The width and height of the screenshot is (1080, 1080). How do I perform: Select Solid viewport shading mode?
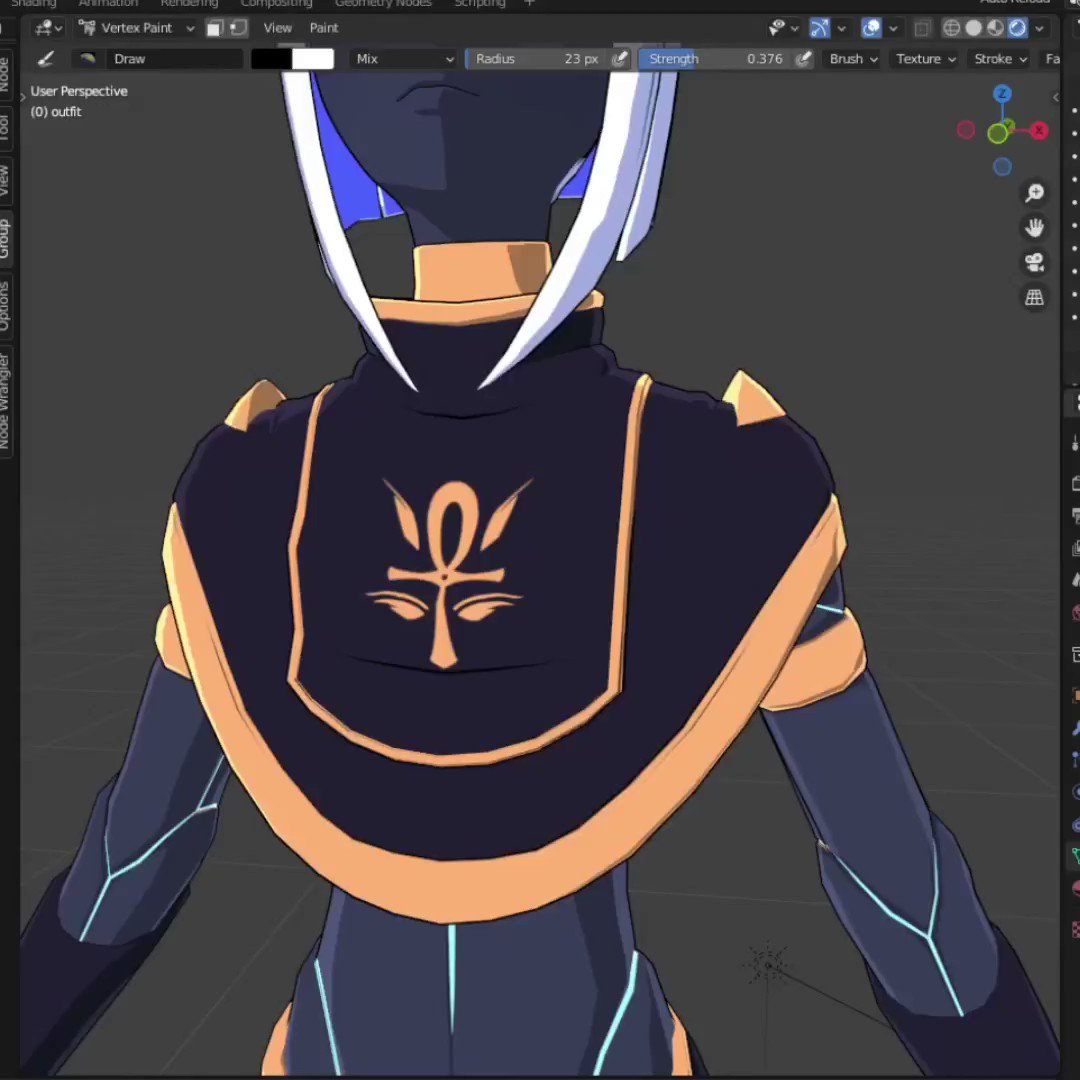click(x=973, y=27)
